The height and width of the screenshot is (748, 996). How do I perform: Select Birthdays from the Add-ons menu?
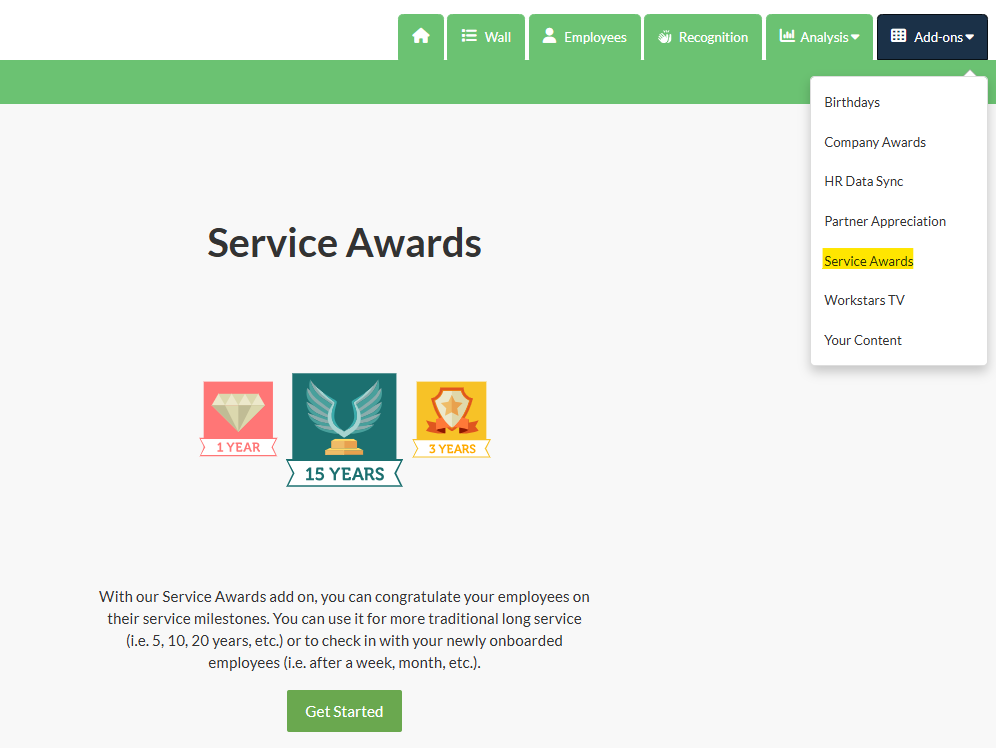pos(852,102)
